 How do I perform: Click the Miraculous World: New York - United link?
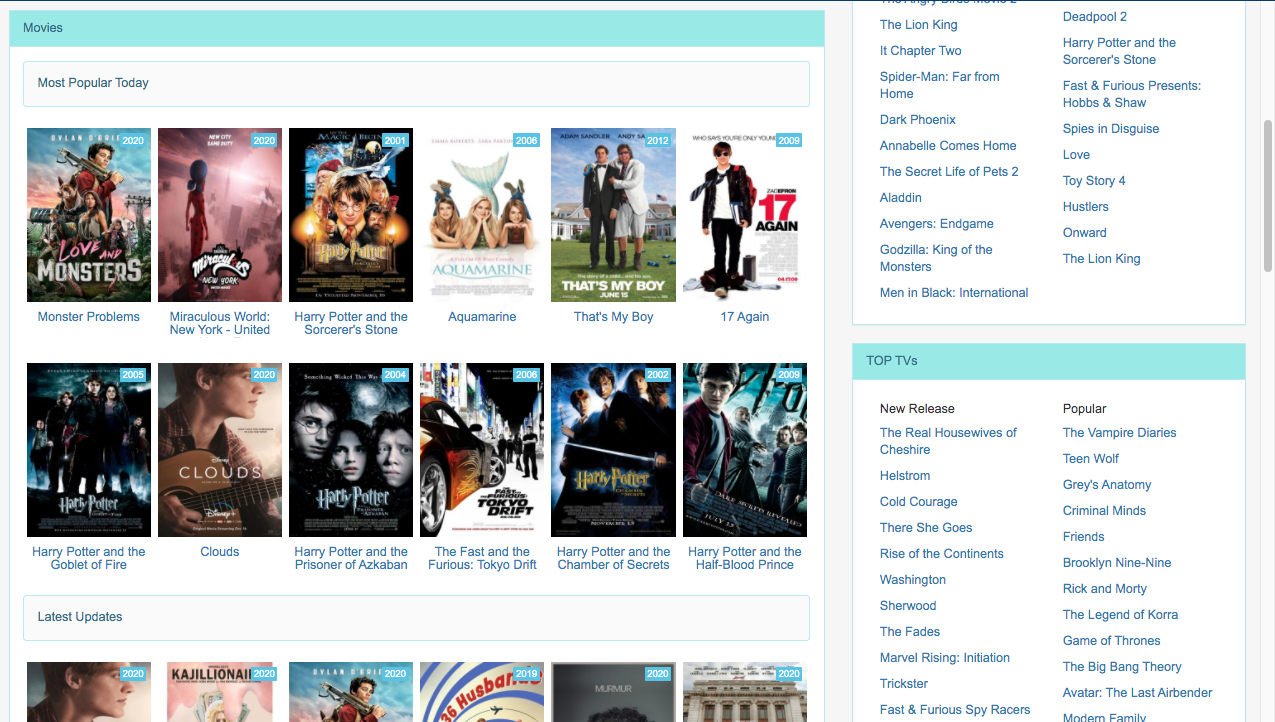[x=219, y=323]
